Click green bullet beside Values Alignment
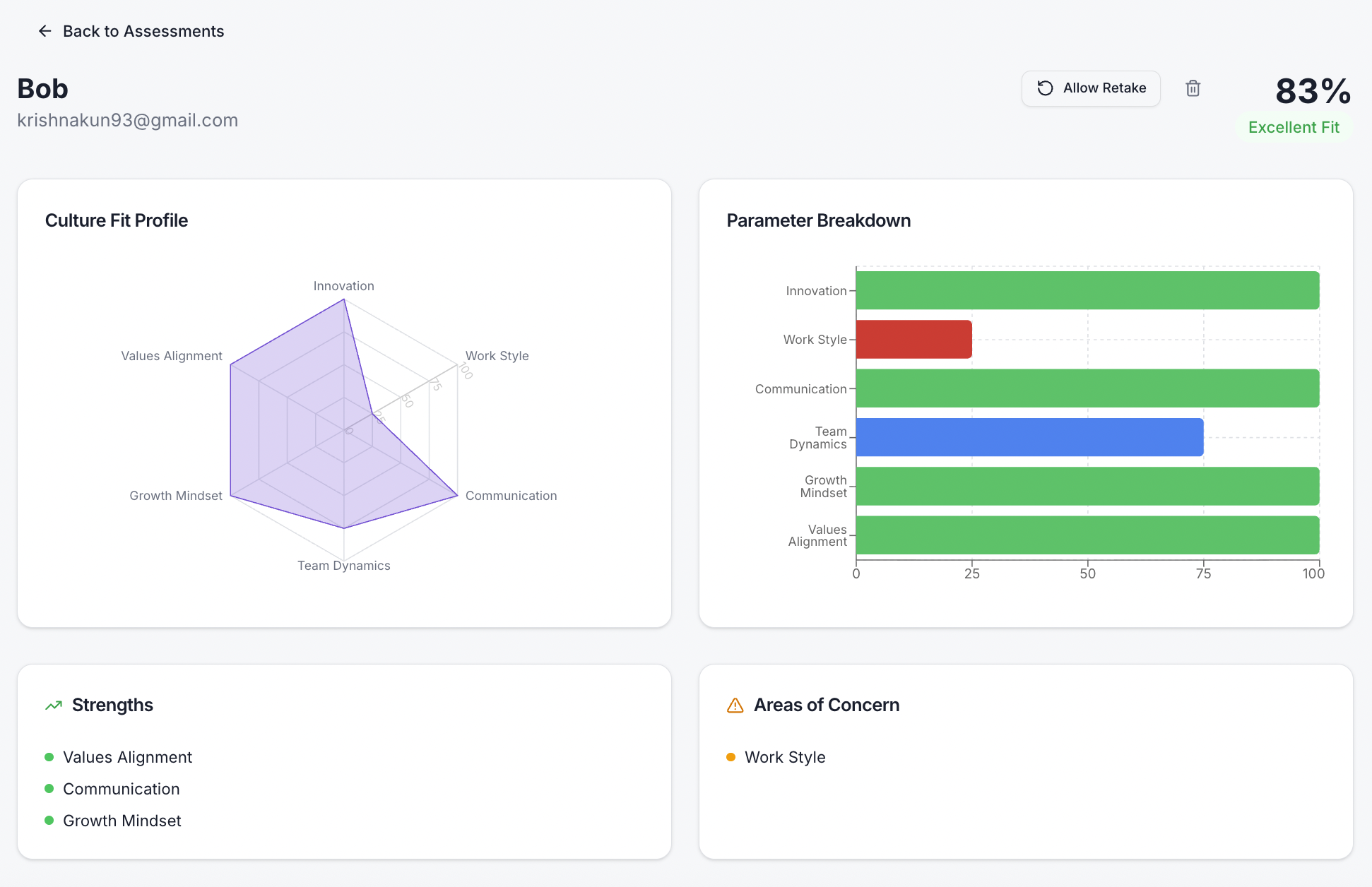 tap(49, 757)
